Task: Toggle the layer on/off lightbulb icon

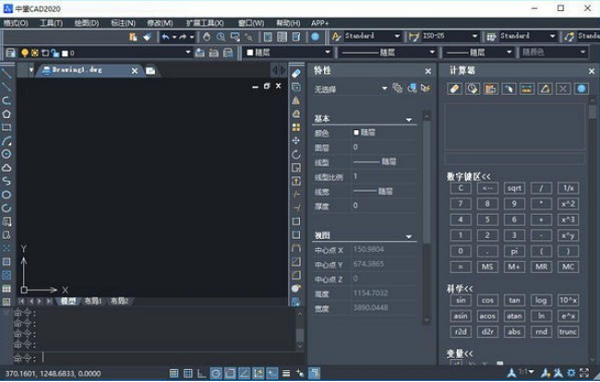Action: click(x=25, y=53)
